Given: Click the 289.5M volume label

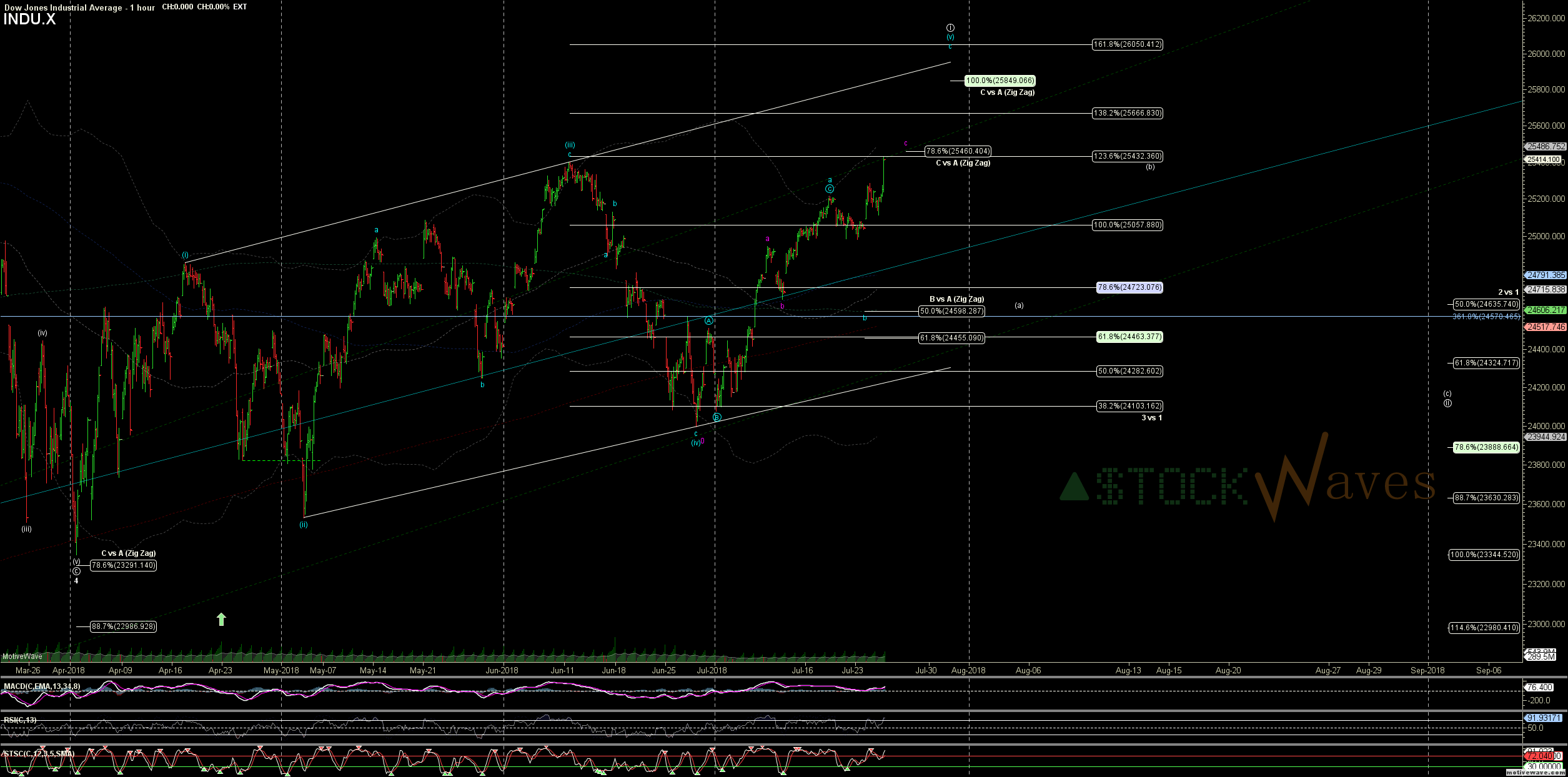Looking at the screenshot, I should [1541, 656].
